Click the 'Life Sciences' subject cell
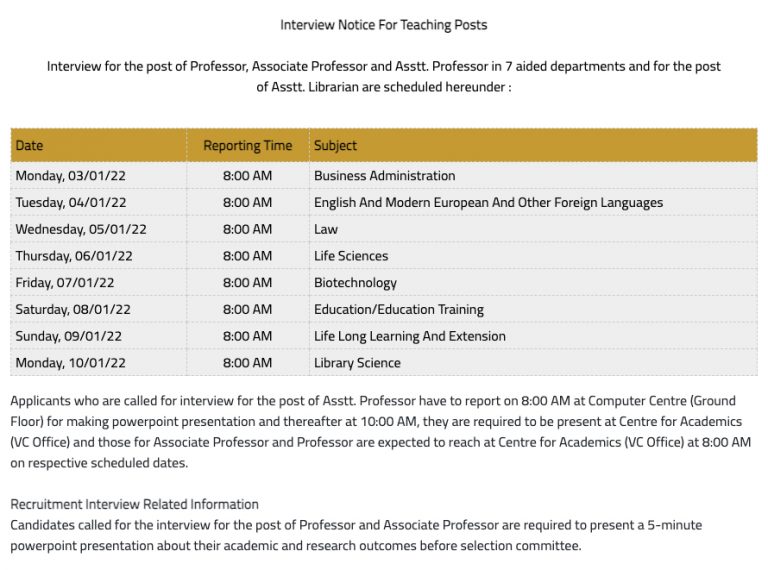Viewport: 768px width, 570px height. tap(351, 256)
